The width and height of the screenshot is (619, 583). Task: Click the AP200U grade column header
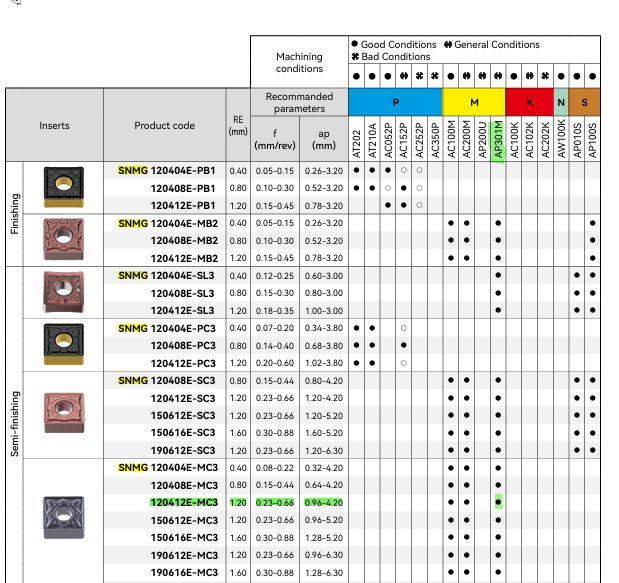pos(482,140)
